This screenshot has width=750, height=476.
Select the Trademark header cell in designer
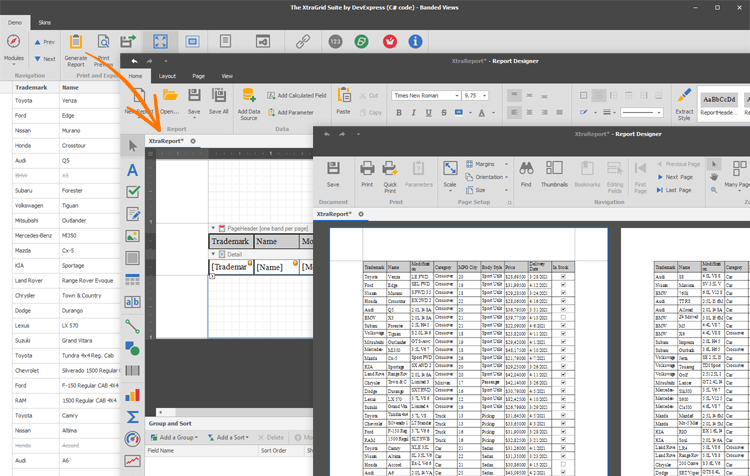(231, 241)
